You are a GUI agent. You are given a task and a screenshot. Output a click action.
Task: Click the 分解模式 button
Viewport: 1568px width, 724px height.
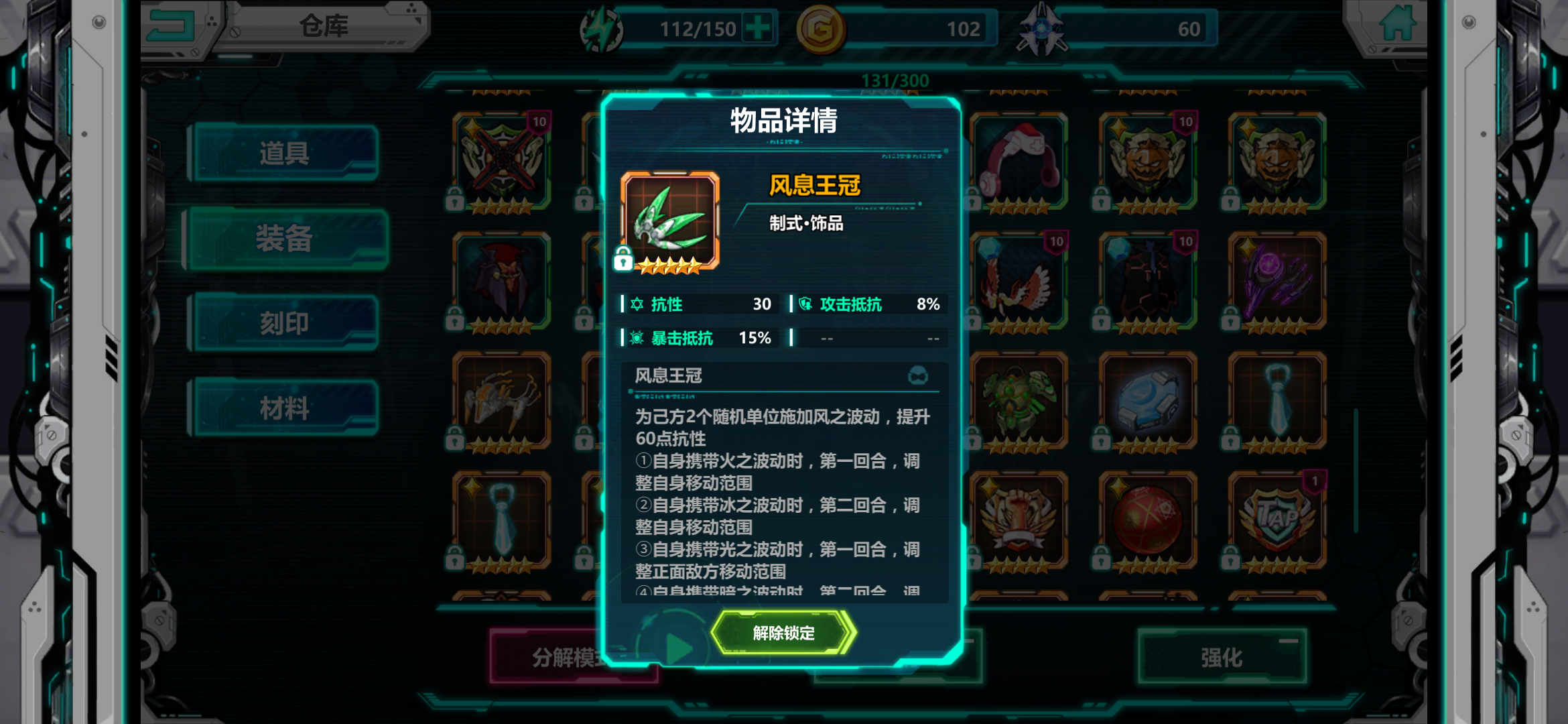563,657
